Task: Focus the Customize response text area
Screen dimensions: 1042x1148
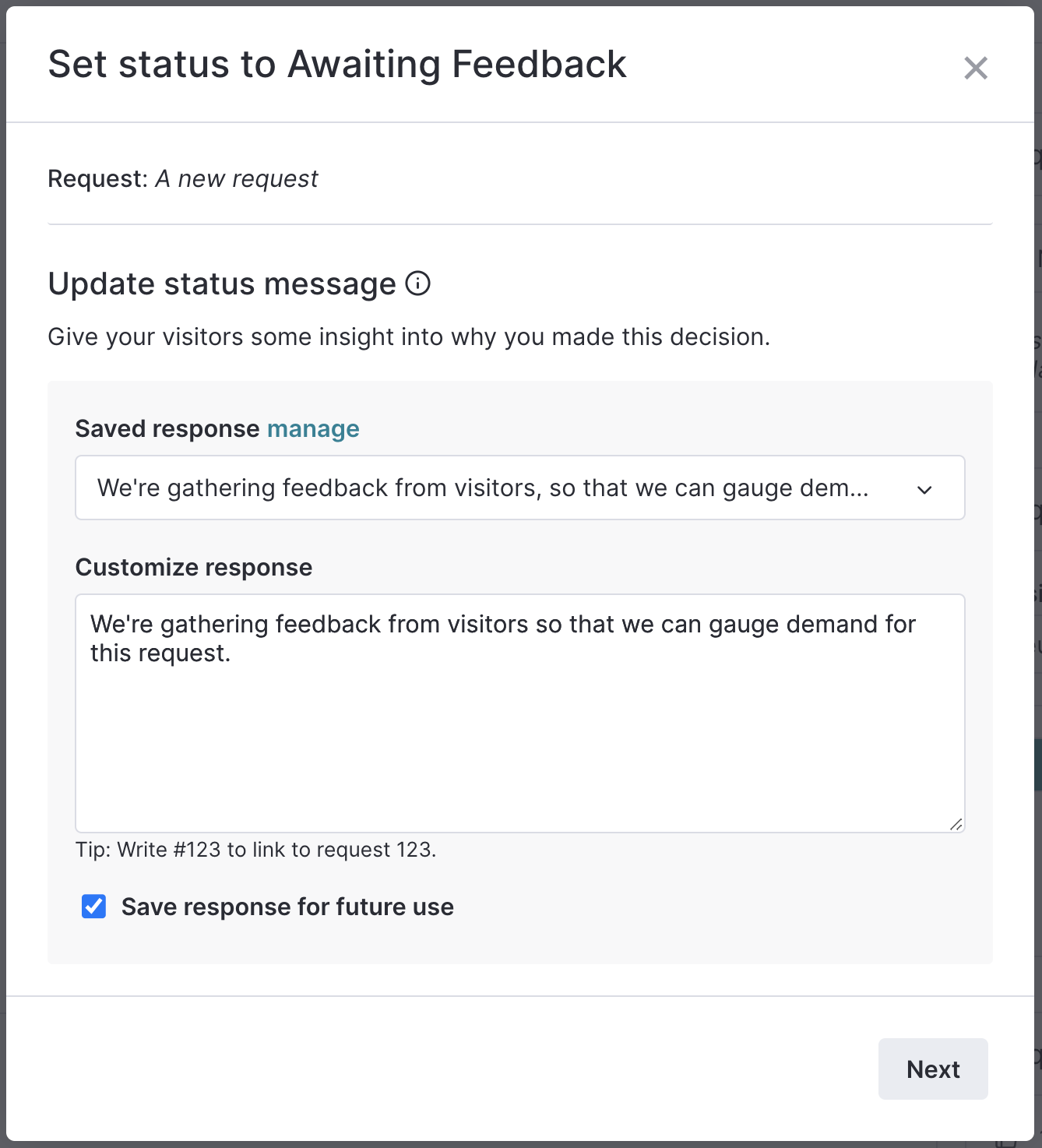Action: point(520,713)
